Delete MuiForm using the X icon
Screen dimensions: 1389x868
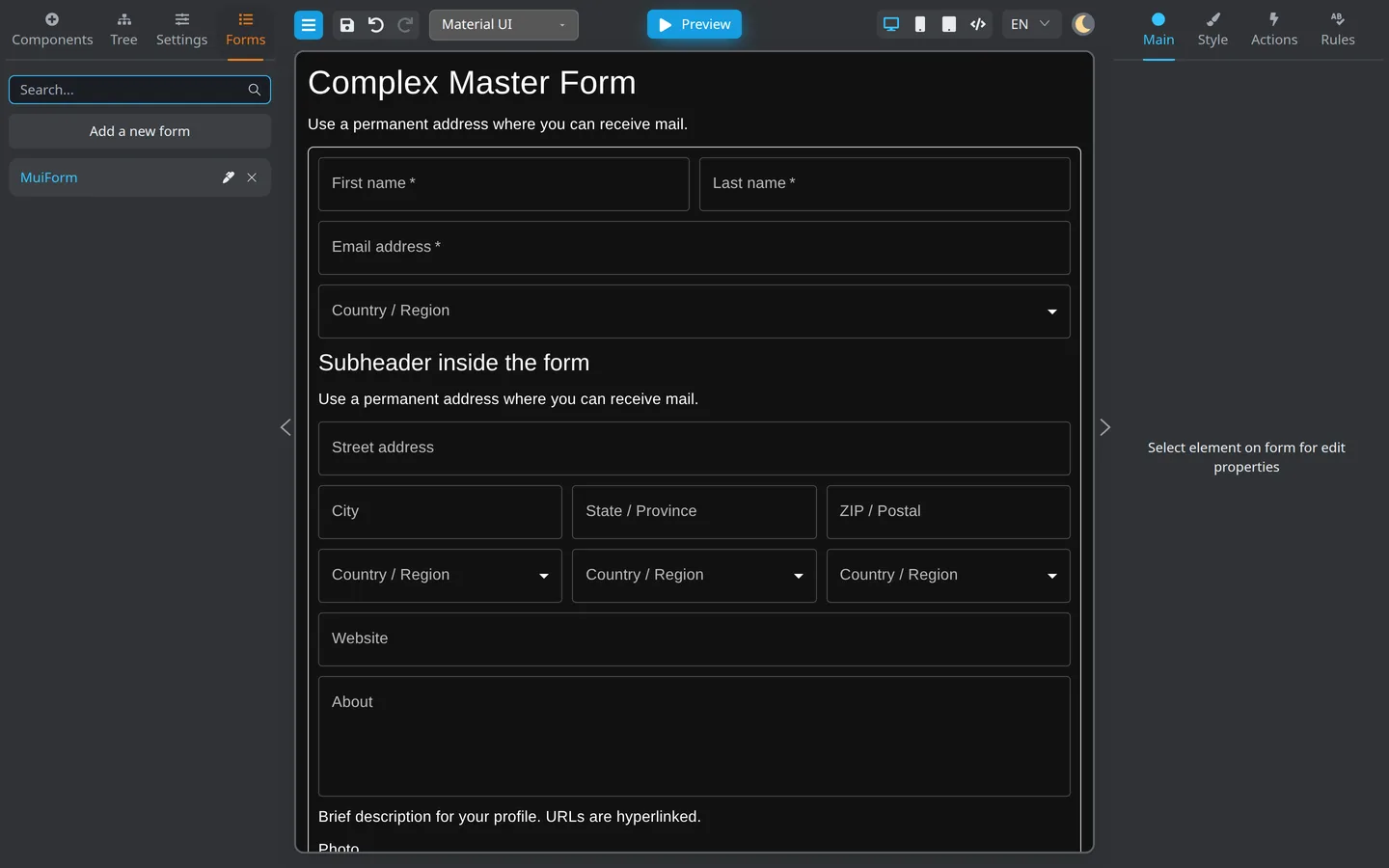[x=252, y=177]
